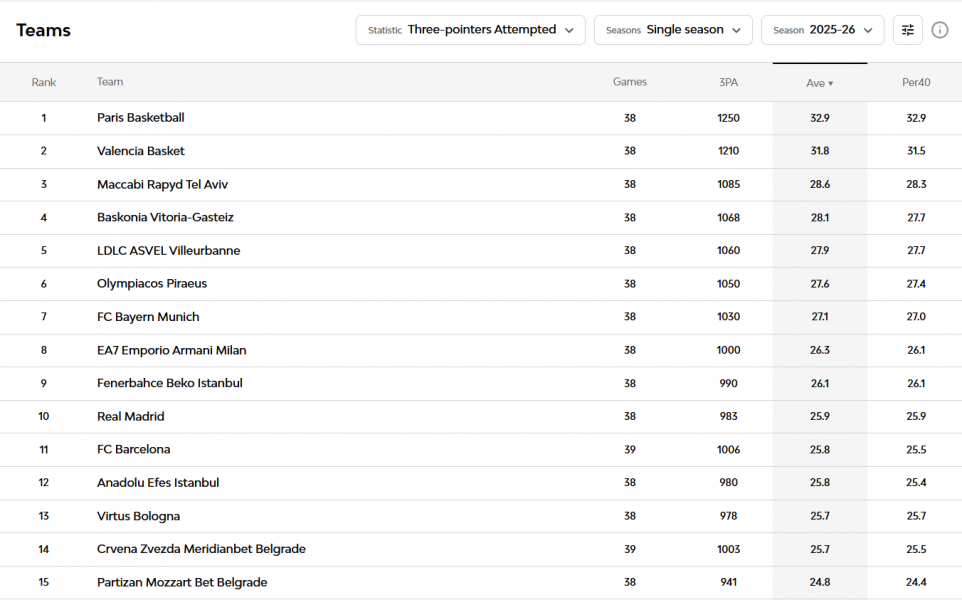
Task: Open Fenerbahce Beko Istanbul team page
Action: pos(170,383)
